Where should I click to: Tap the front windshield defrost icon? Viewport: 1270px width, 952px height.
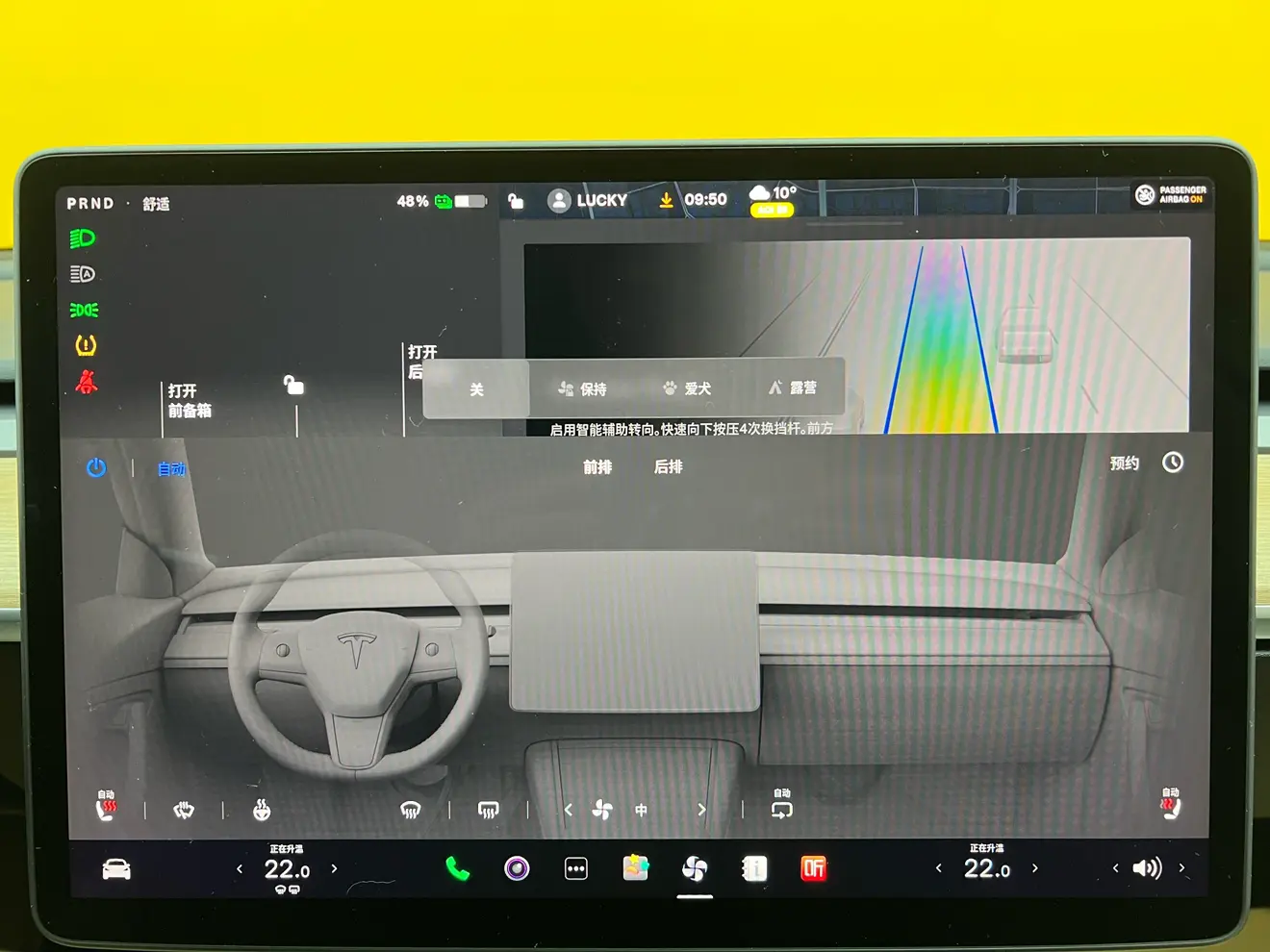[411, 811]
